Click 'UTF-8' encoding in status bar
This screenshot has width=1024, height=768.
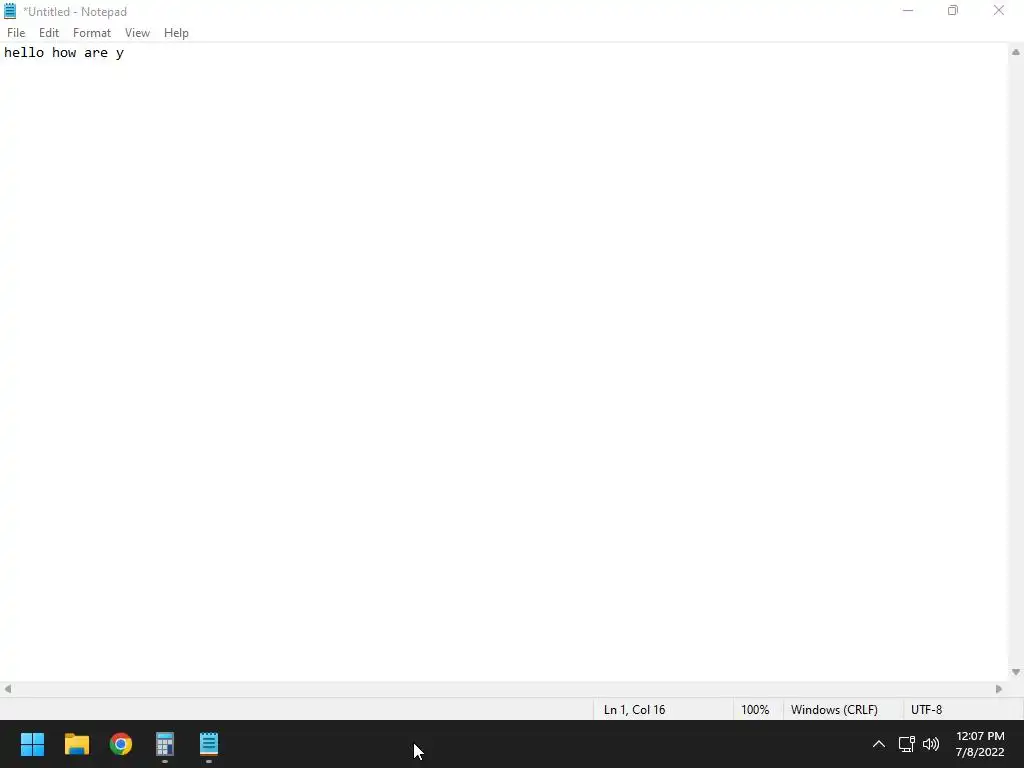click(x=926, y=710)
